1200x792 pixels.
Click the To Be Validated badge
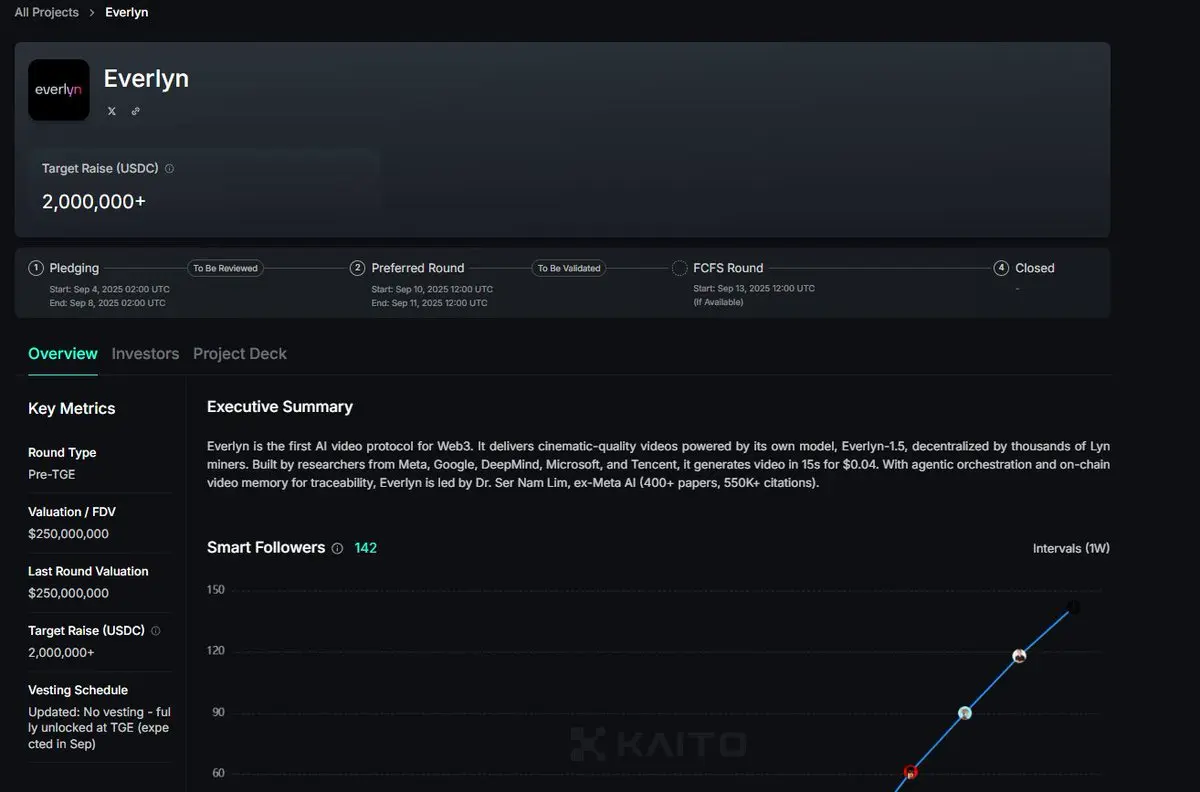tap(569, 268)
